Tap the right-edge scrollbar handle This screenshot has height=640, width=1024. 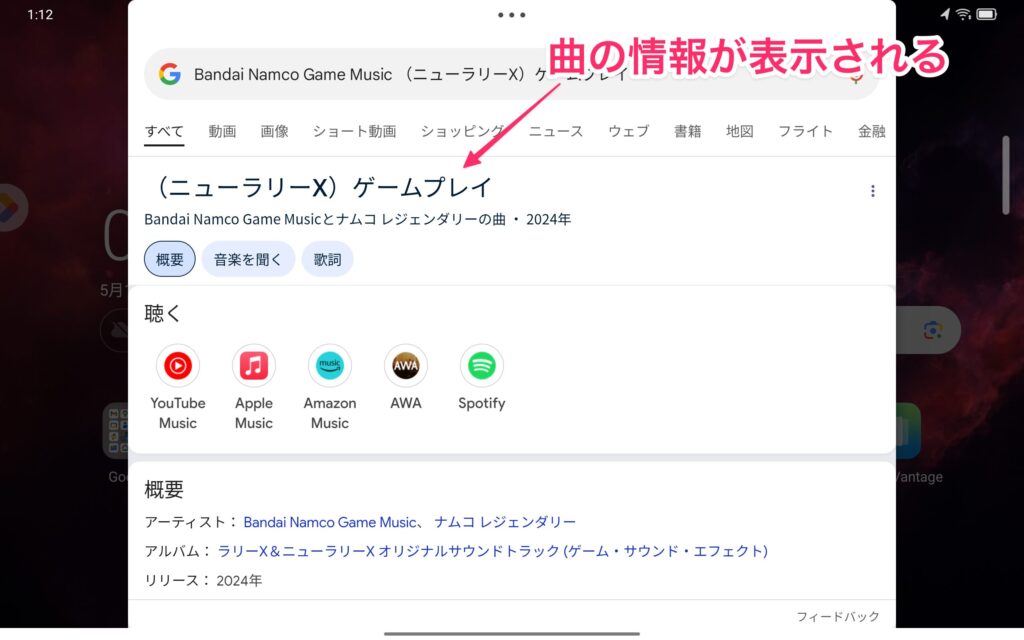pos(1006,175)
